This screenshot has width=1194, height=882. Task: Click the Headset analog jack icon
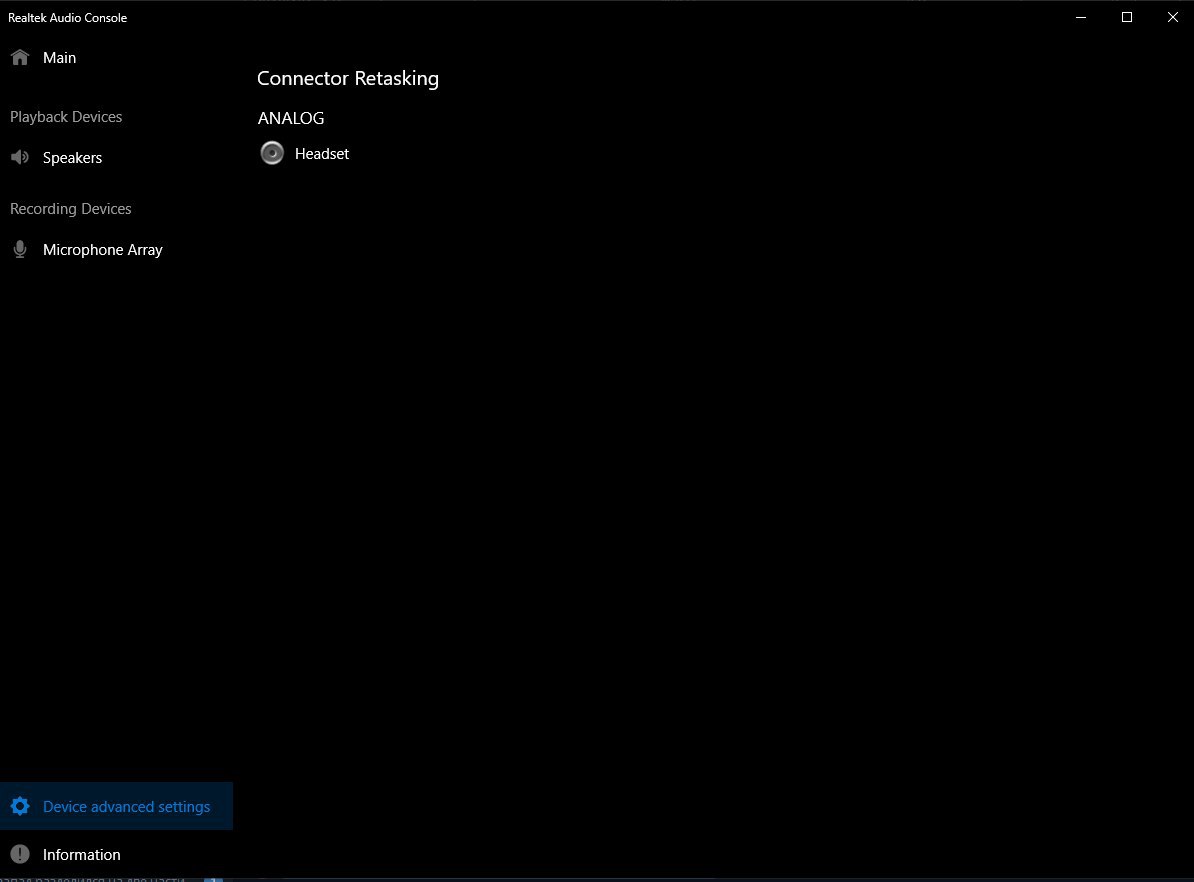(272, 153)
